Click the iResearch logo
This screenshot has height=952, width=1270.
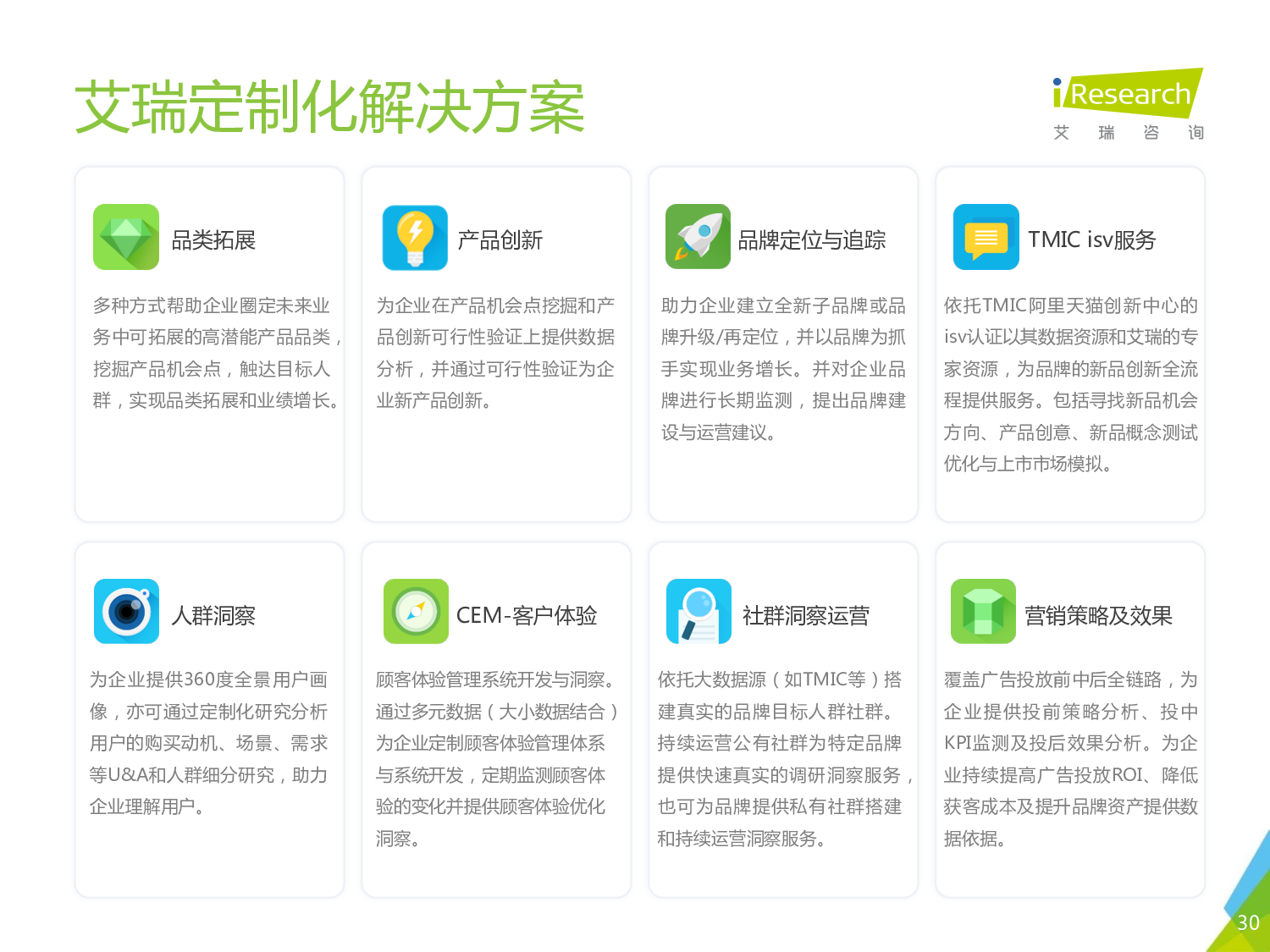pos(1128,93)
